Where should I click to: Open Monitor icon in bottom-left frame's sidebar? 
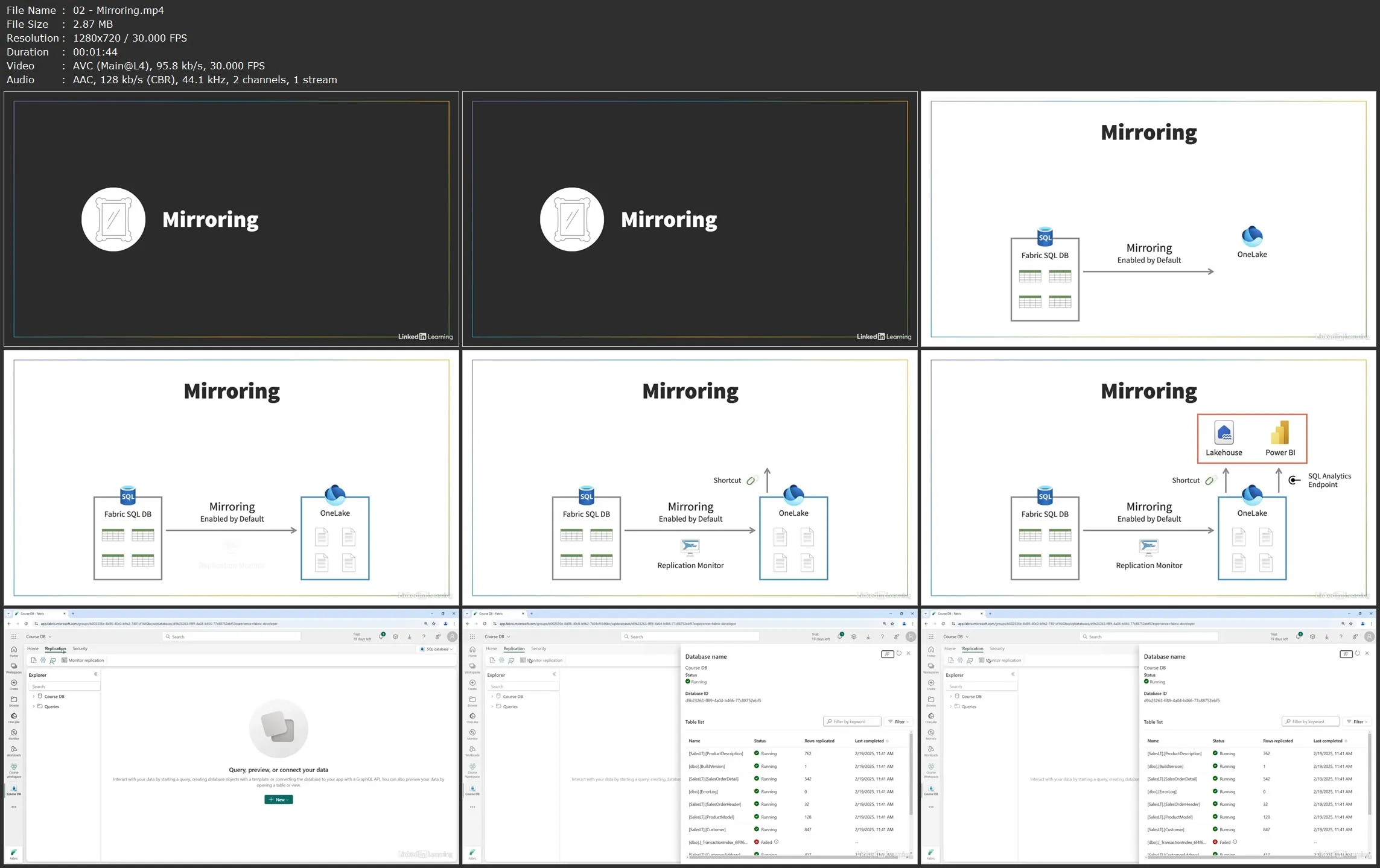(x=13, y=734)
